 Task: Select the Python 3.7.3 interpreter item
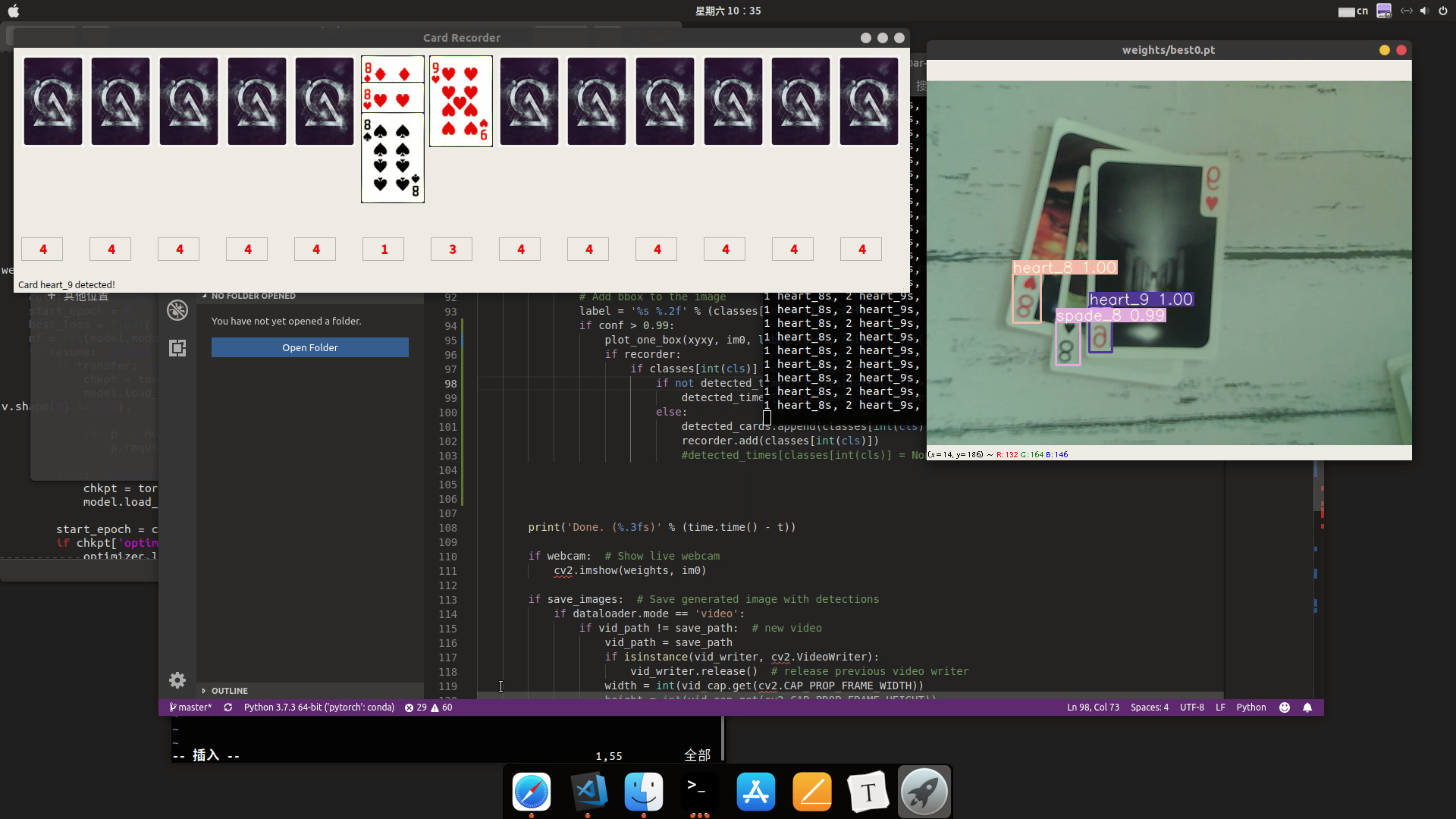click(x=318, y=708)
